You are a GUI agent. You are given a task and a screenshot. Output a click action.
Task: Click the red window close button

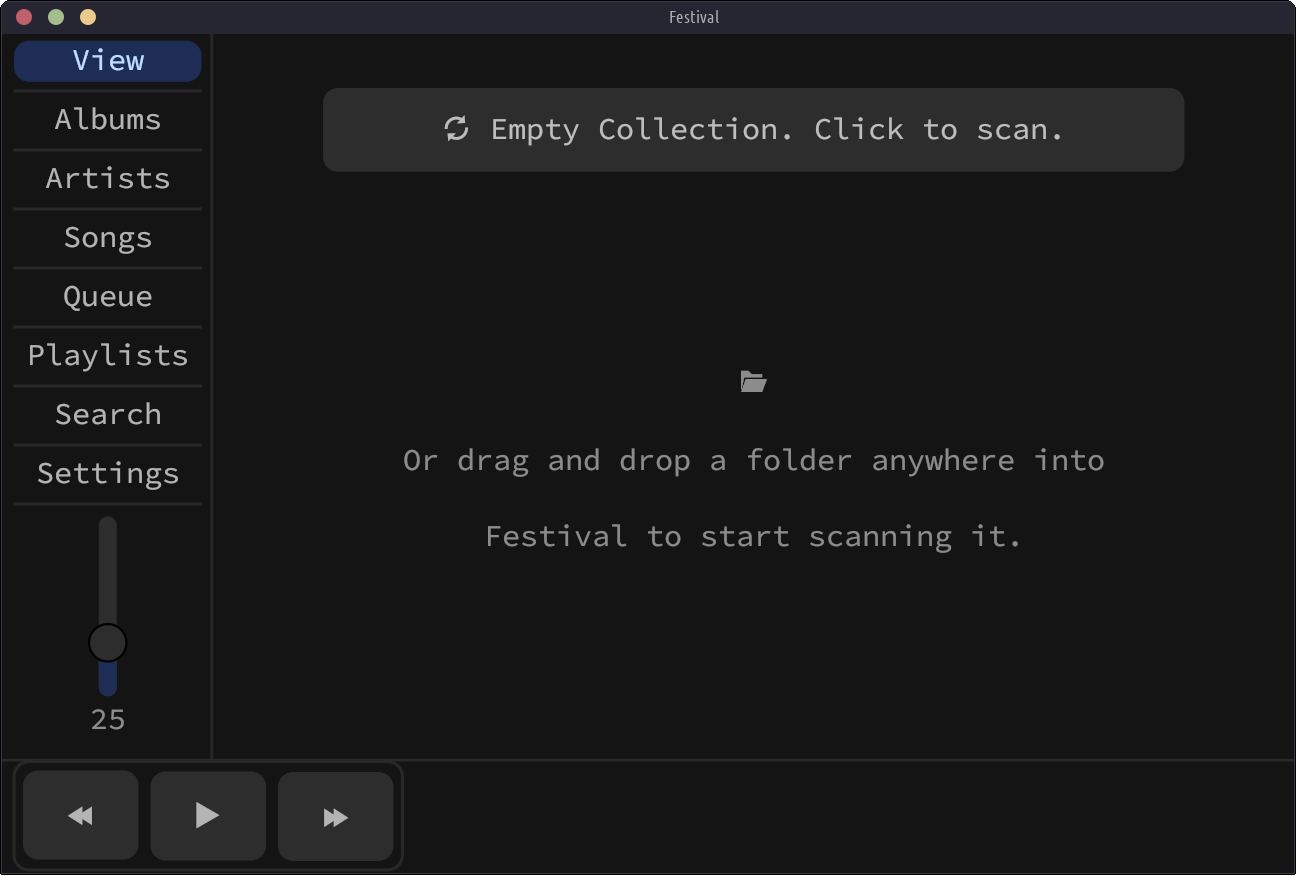point(24,17)
